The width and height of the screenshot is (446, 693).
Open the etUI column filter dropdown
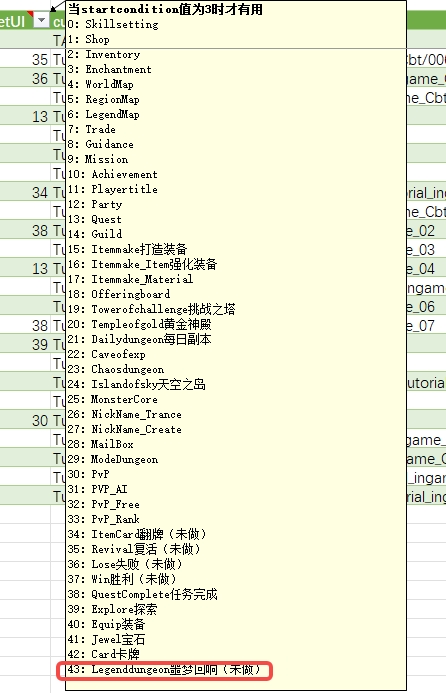click(42, 20)
